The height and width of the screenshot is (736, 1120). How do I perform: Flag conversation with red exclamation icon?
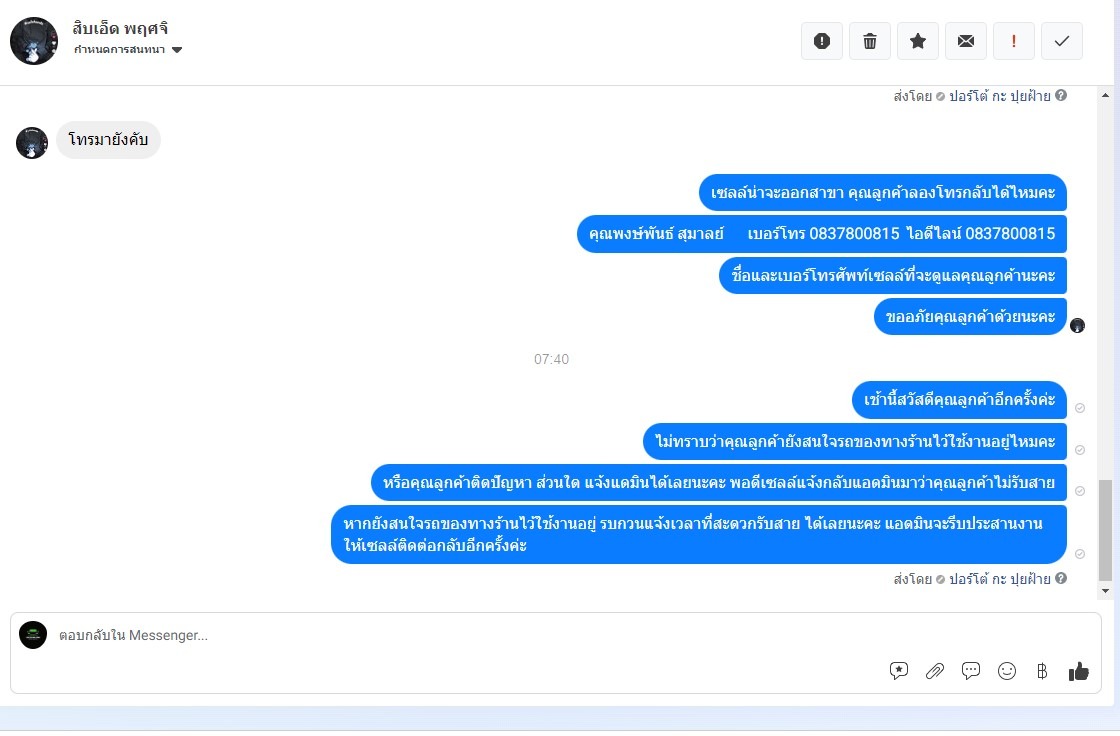(x=1014, y=41)
